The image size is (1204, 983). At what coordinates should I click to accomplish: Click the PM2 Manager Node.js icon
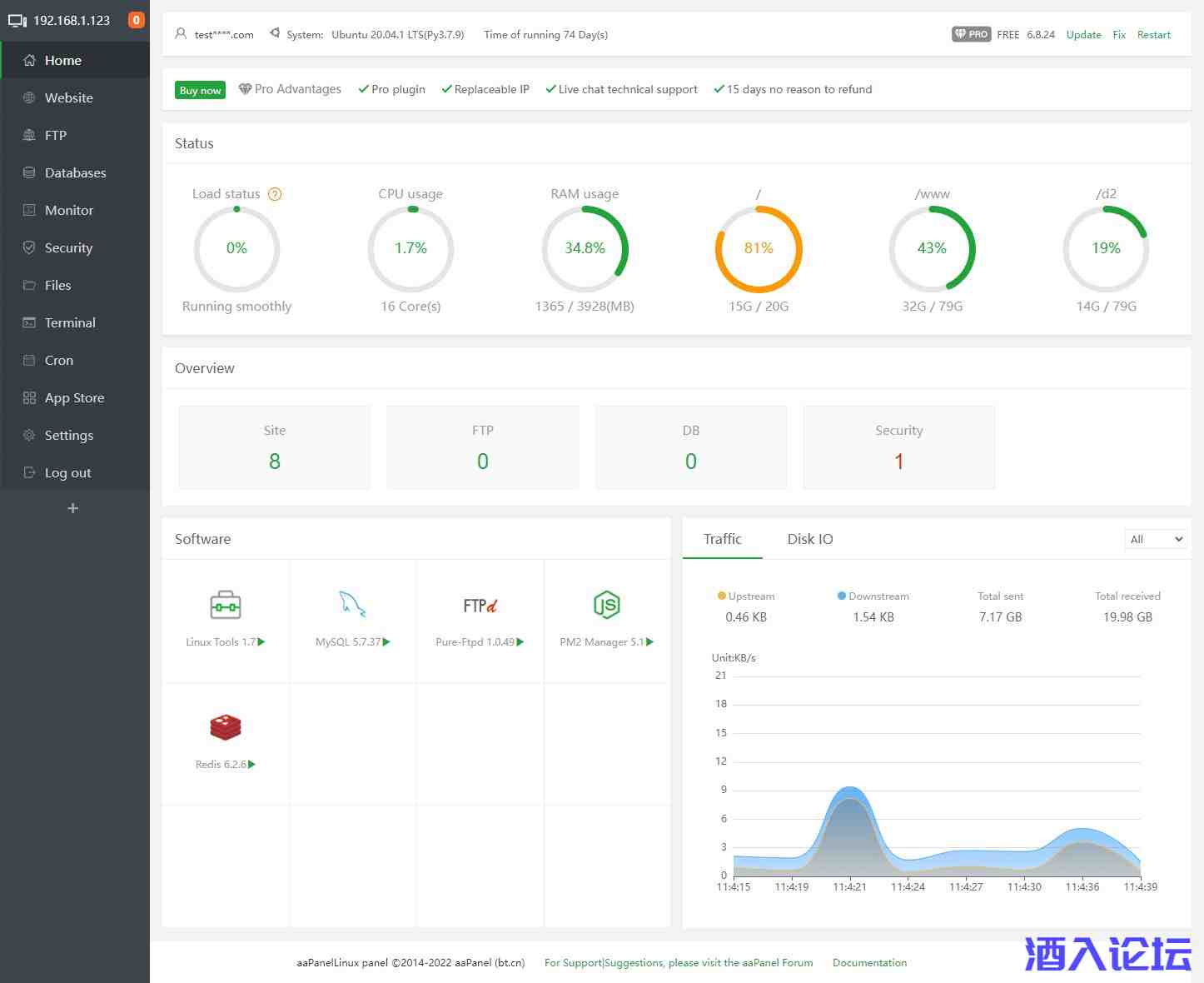coord(606,606)
